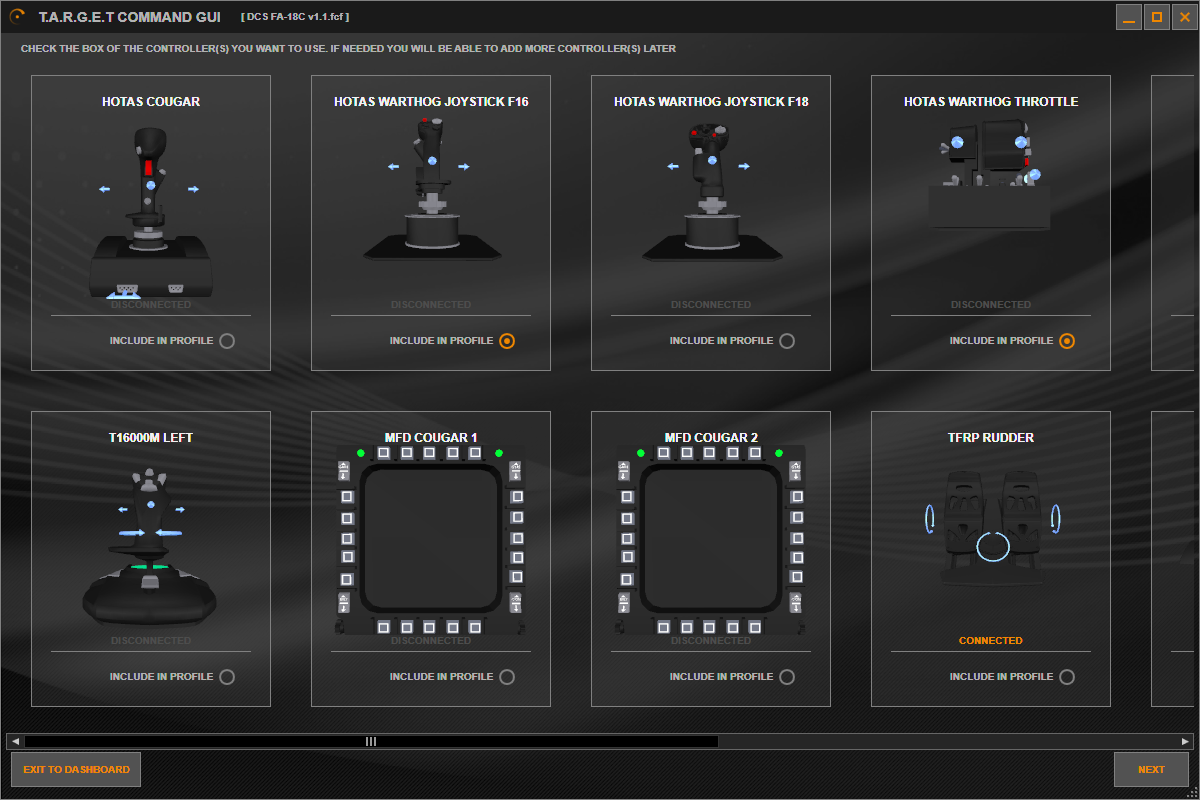Viewport: 1200px width, 800px height.
Task: Click DISCONNECTED status under Warthog Joystick F18
Action: coord(711,305)
